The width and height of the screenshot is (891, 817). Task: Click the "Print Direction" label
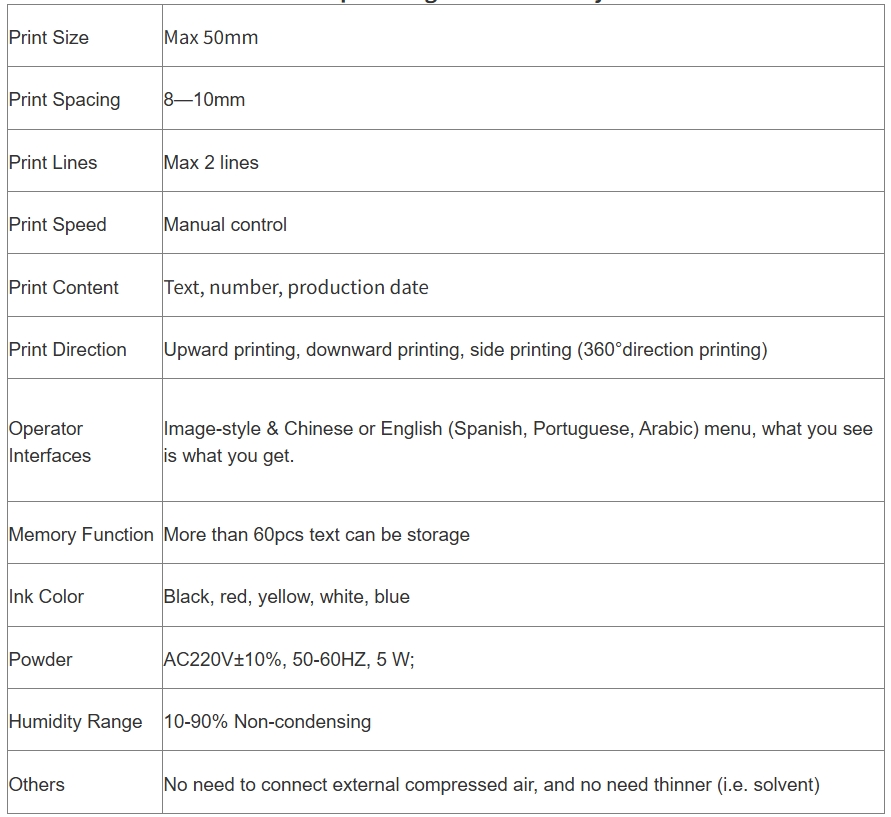point(67,350)
